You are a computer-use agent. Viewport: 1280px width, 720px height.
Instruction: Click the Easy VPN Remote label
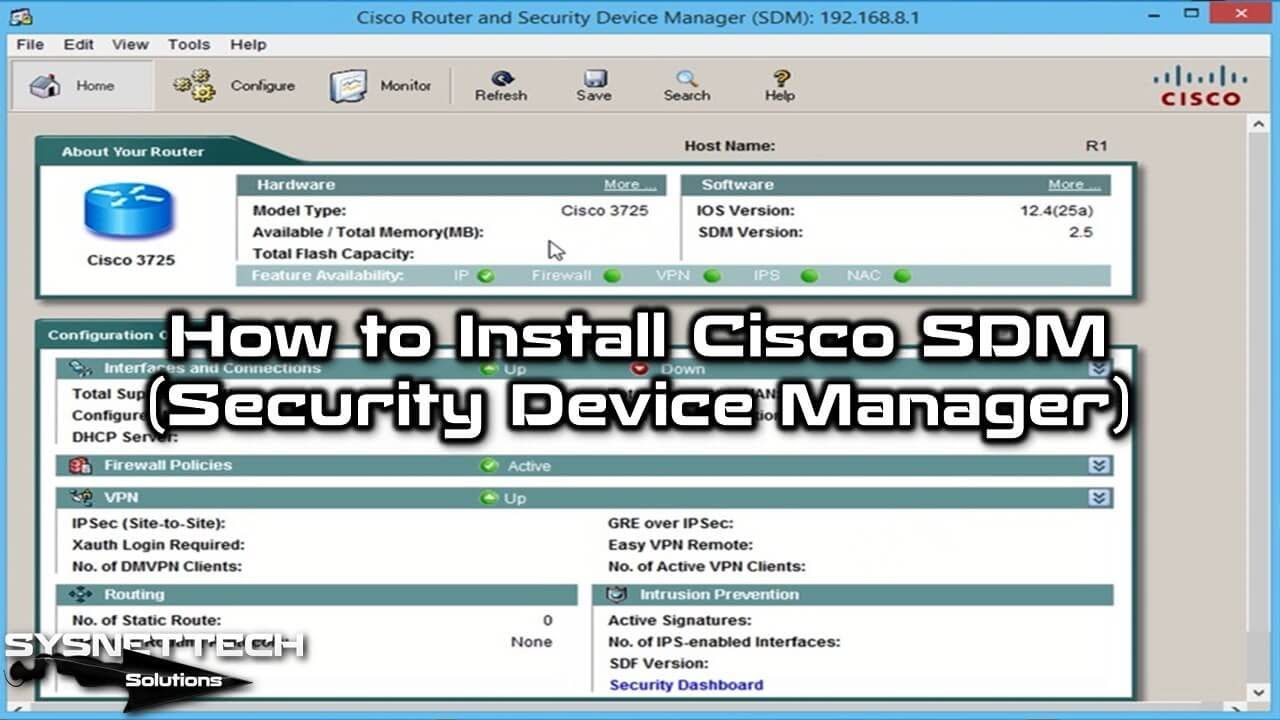click(681, 545)
